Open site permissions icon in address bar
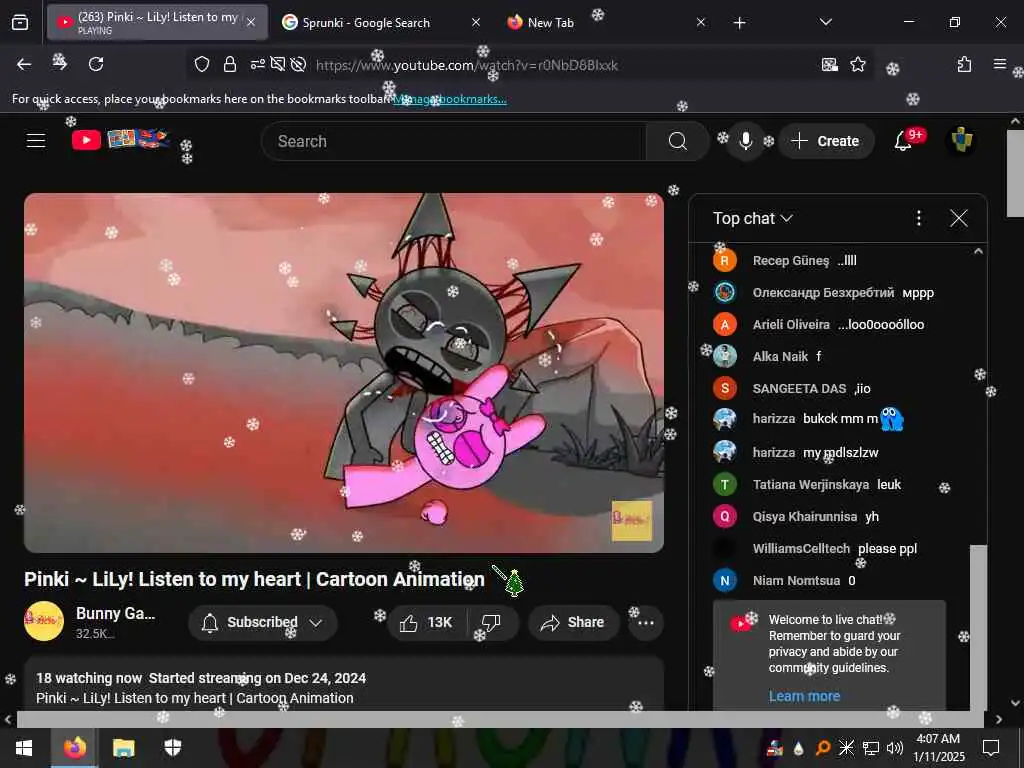Viewport: 1024px width, 768px height. click(x=257, y=64)
